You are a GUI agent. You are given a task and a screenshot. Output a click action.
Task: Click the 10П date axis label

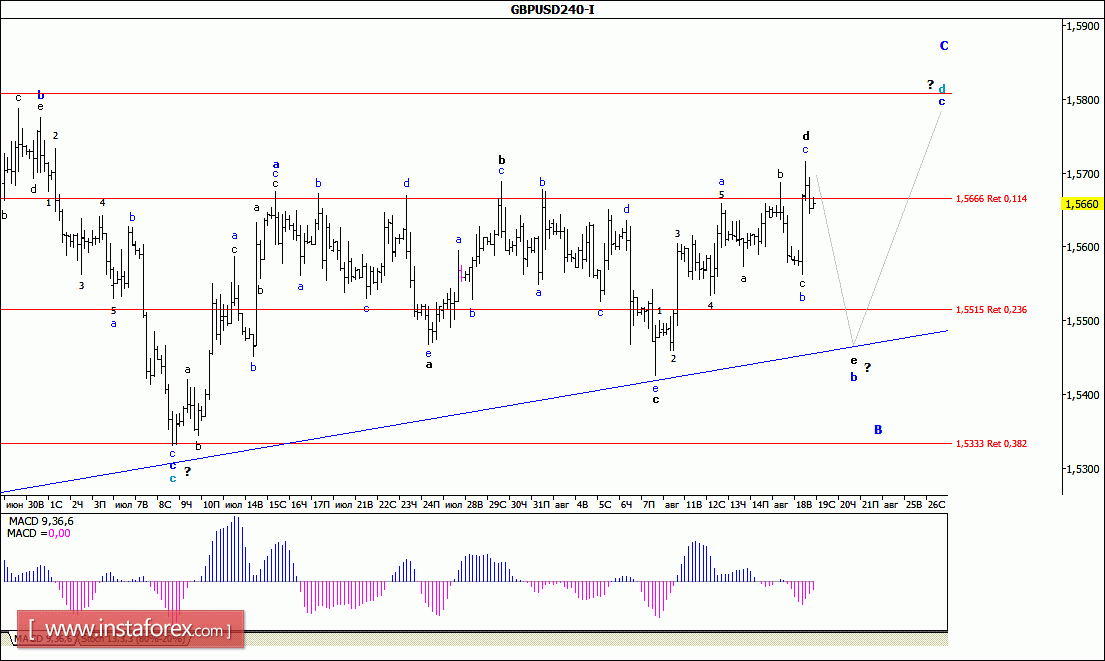(211, 505)
